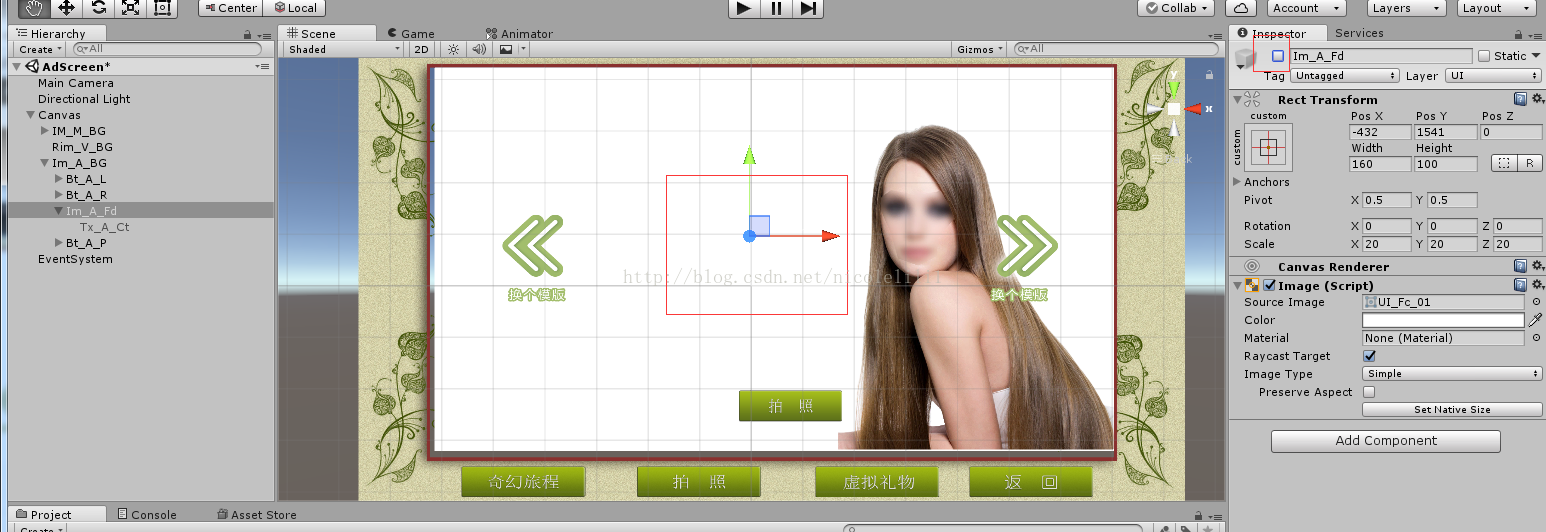Open the anchor presets box

[1268, 147]
